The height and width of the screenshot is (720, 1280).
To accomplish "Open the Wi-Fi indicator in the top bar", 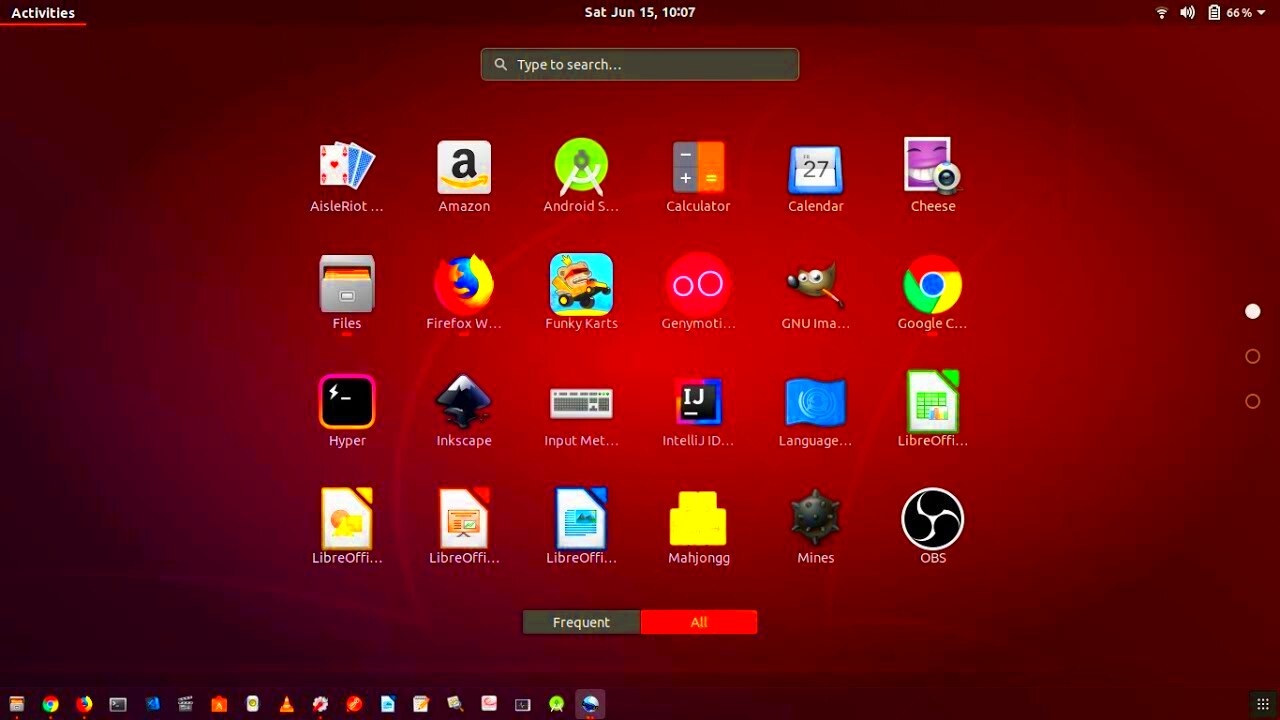I will tap(1162, 13).
